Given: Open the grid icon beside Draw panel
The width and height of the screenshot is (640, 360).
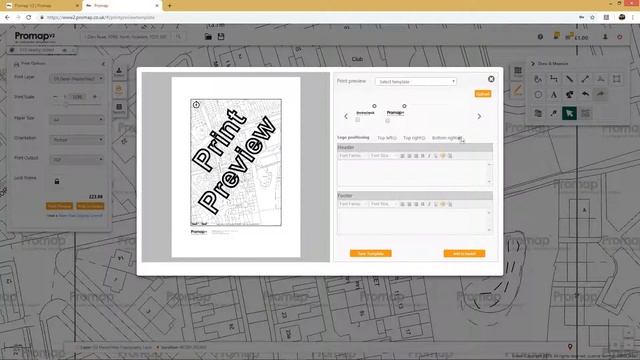Looking at the screenshot, I should tap(518, 72).
